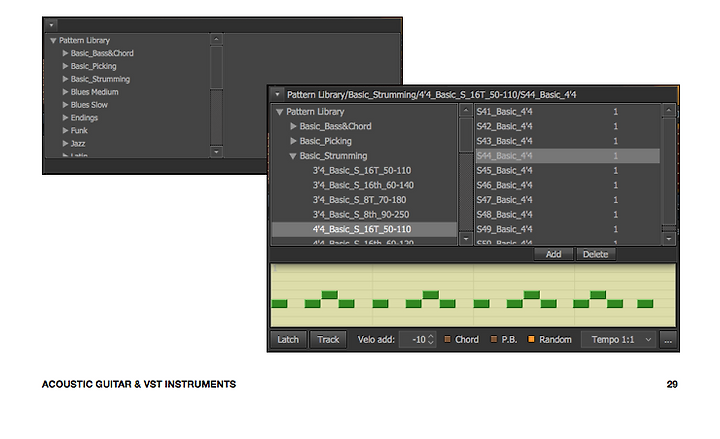Select pattern S45_Basic_4'4
The width and height of the screenshot is (720, 439).
[568, 170]
